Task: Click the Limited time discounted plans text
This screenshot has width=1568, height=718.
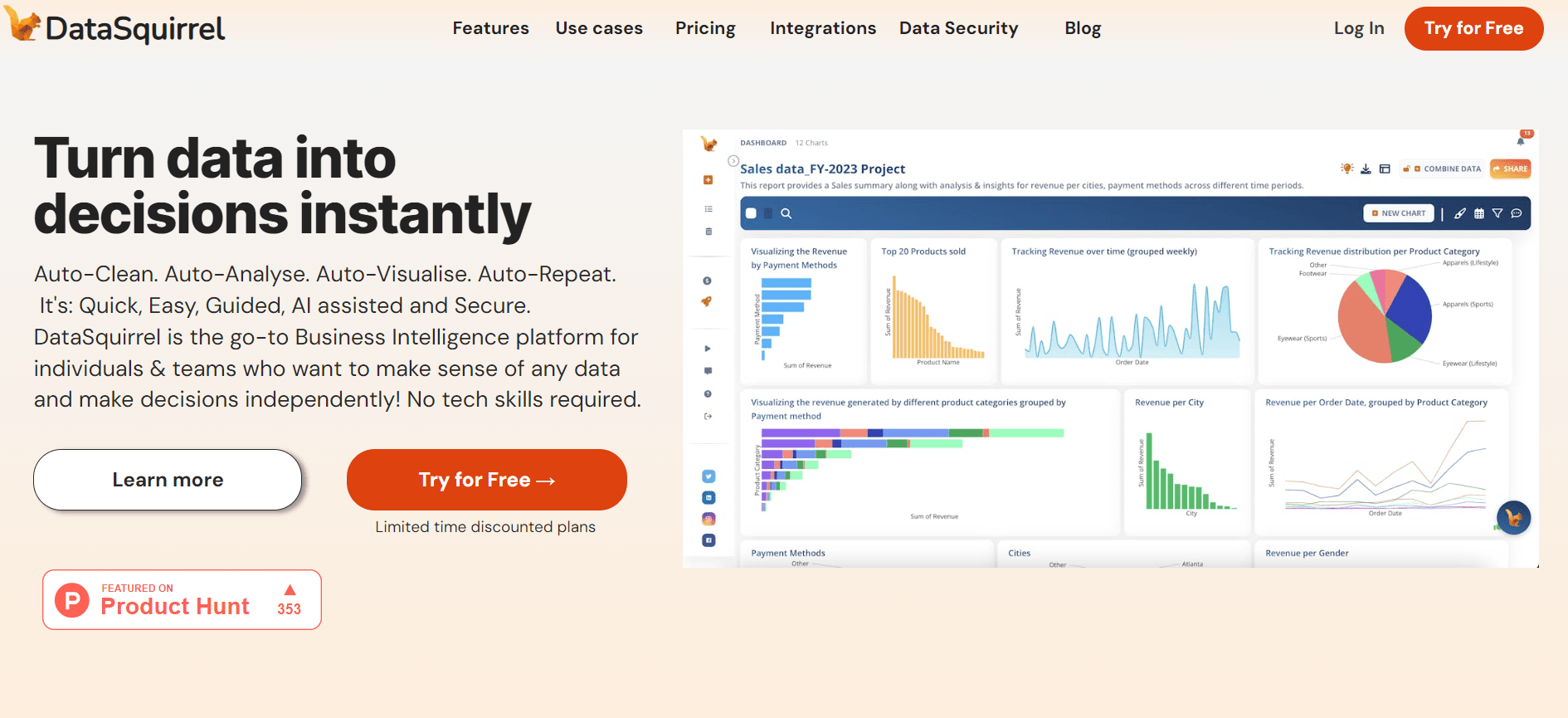Action: (x=485, y=527)
